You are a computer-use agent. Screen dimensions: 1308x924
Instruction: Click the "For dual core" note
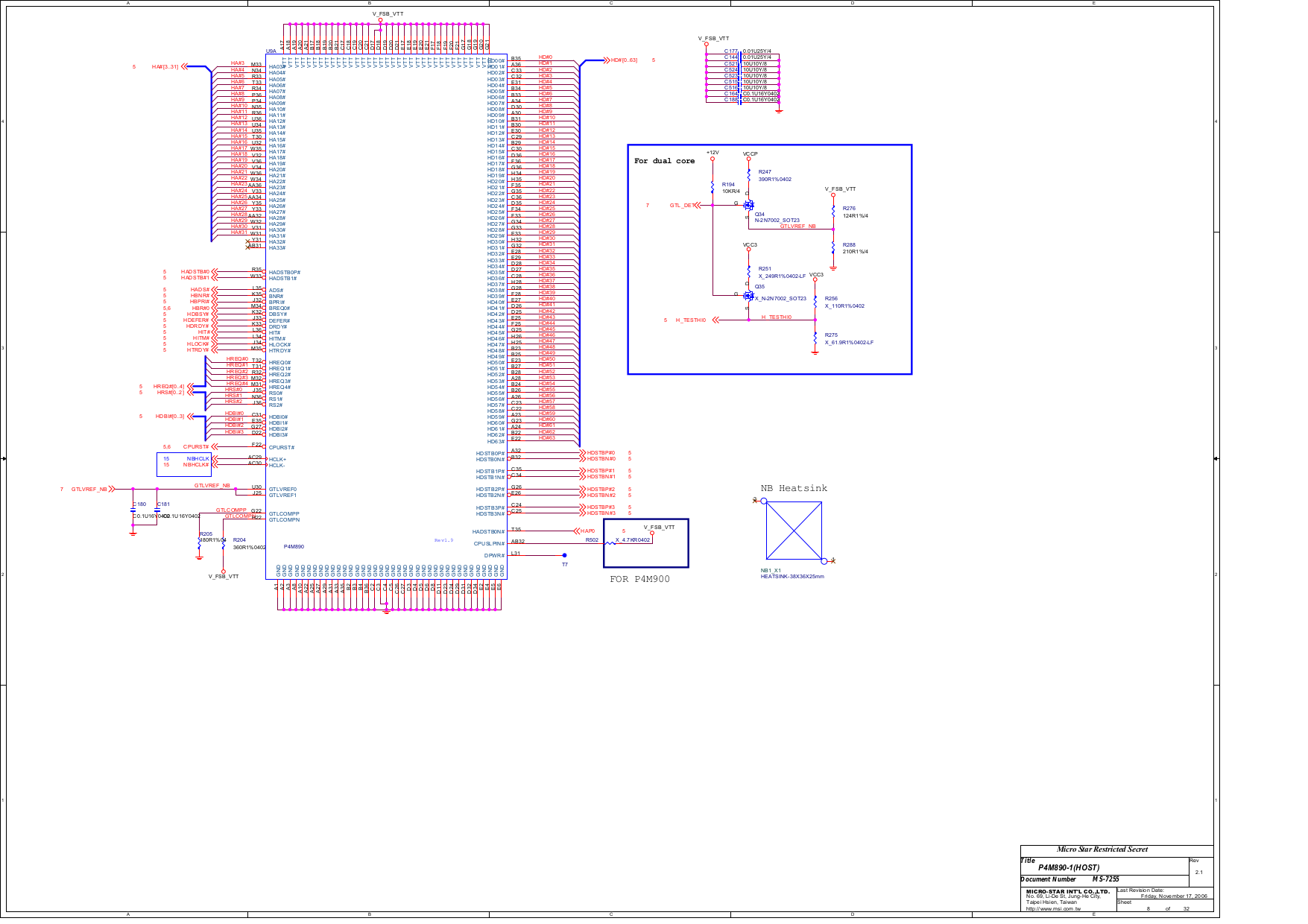[664, 161]
